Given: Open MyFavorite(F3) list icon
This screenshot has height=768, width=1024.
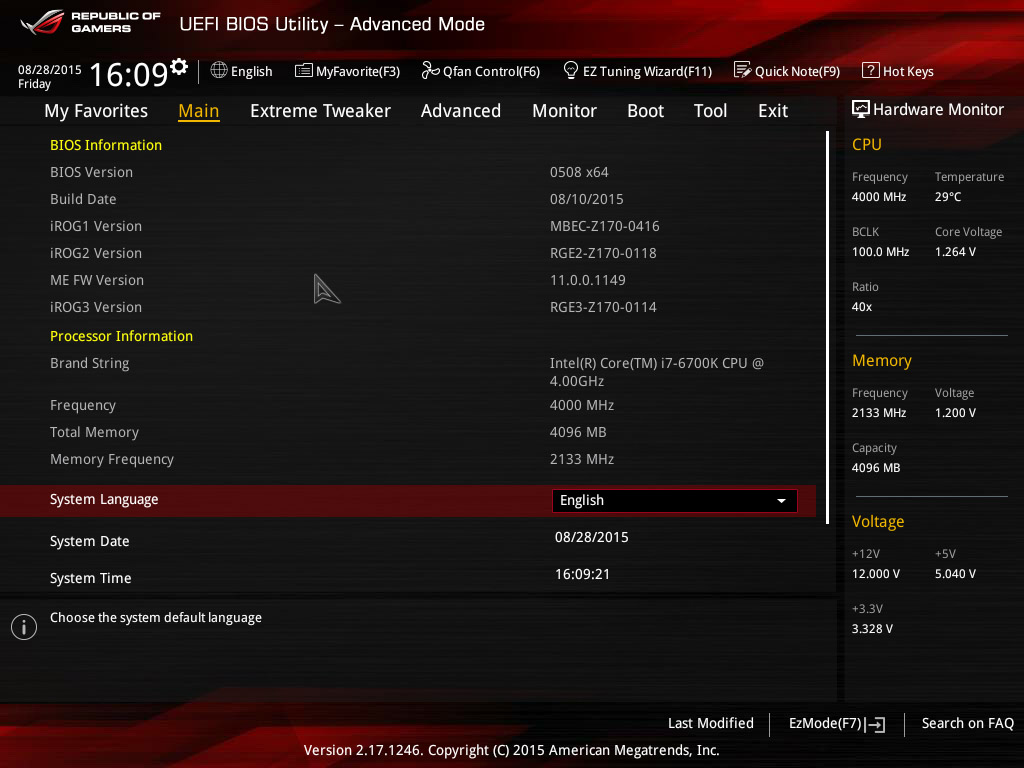Looking at the screenshot, I should (303, 71).
